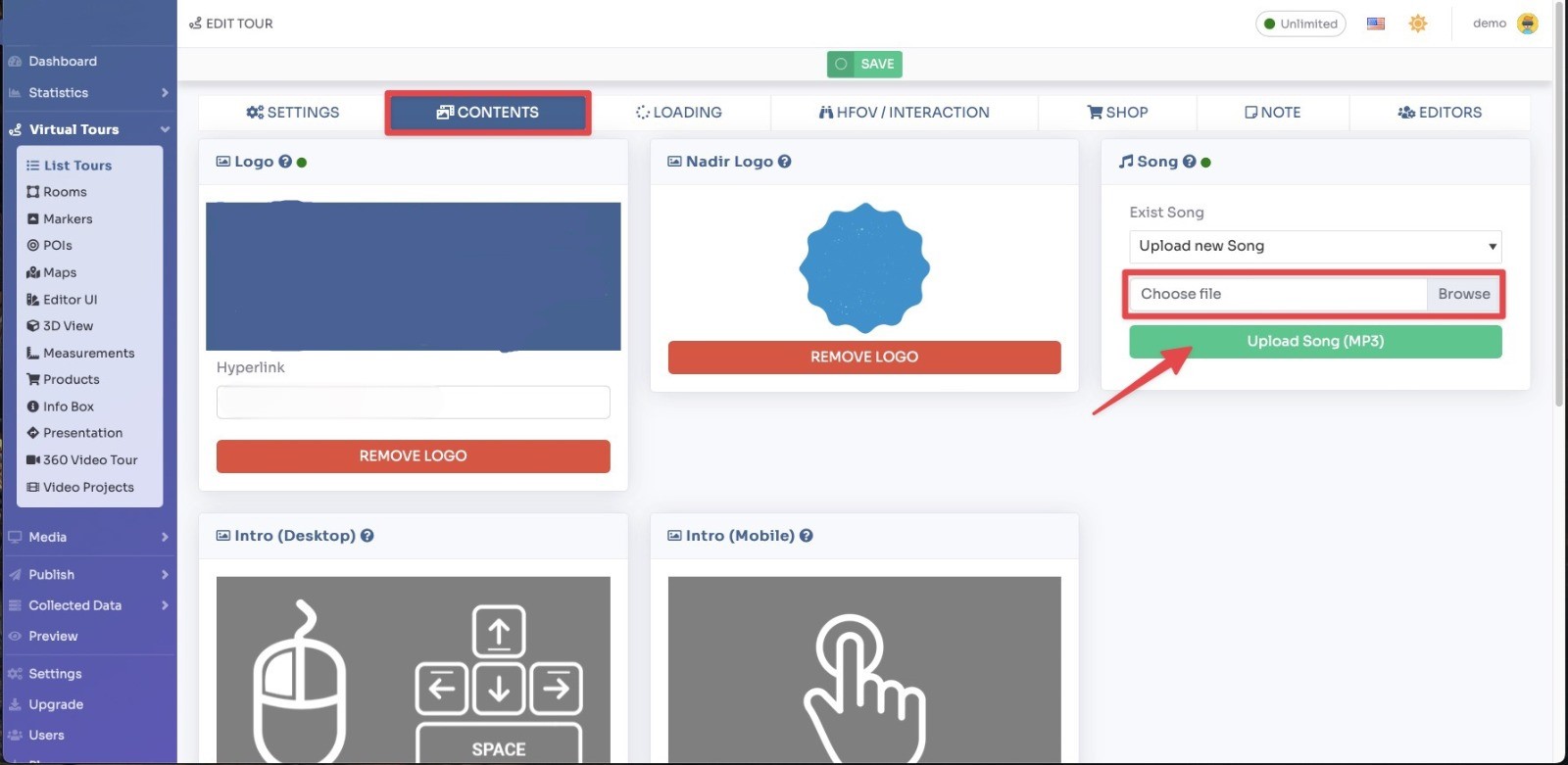
Task: Open the Shop tab
Action: pyautogui.click(x=1117, y=113)
